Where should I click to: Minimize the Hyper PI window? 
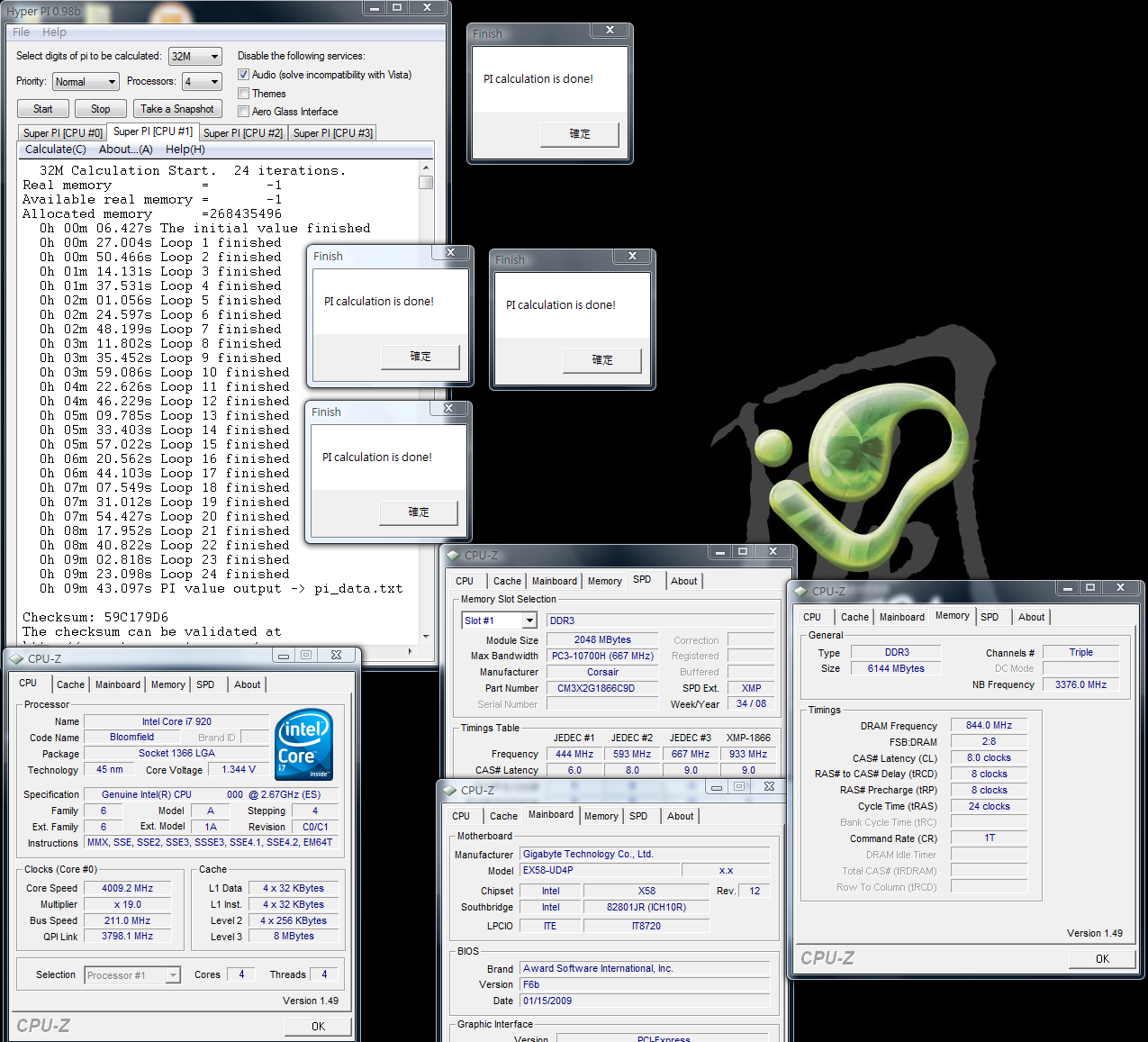point(374,8)
